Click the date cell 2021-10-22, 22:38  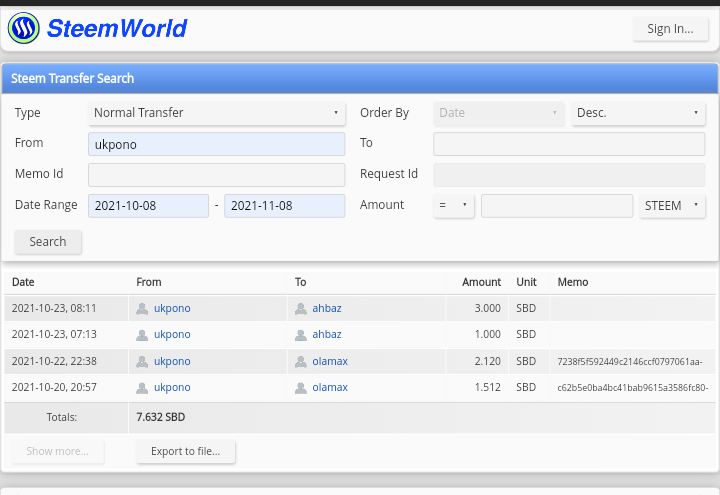[54, 361]
